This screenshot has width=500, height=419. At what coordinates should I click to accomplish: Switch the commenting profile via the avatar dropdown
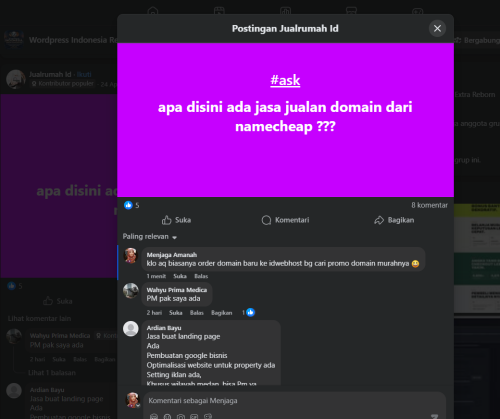point(133,400)
